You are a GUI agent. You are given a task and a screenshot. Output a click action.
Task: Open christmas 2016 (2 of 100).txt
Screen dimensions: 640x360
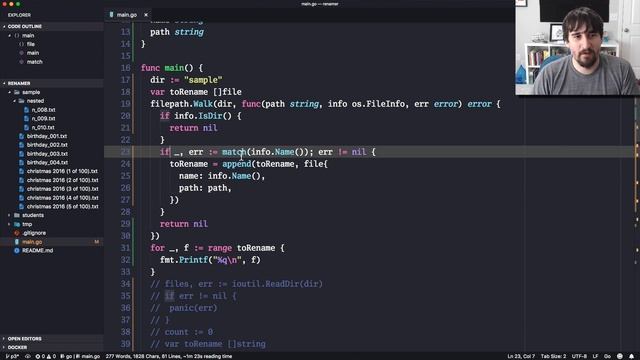62,180
